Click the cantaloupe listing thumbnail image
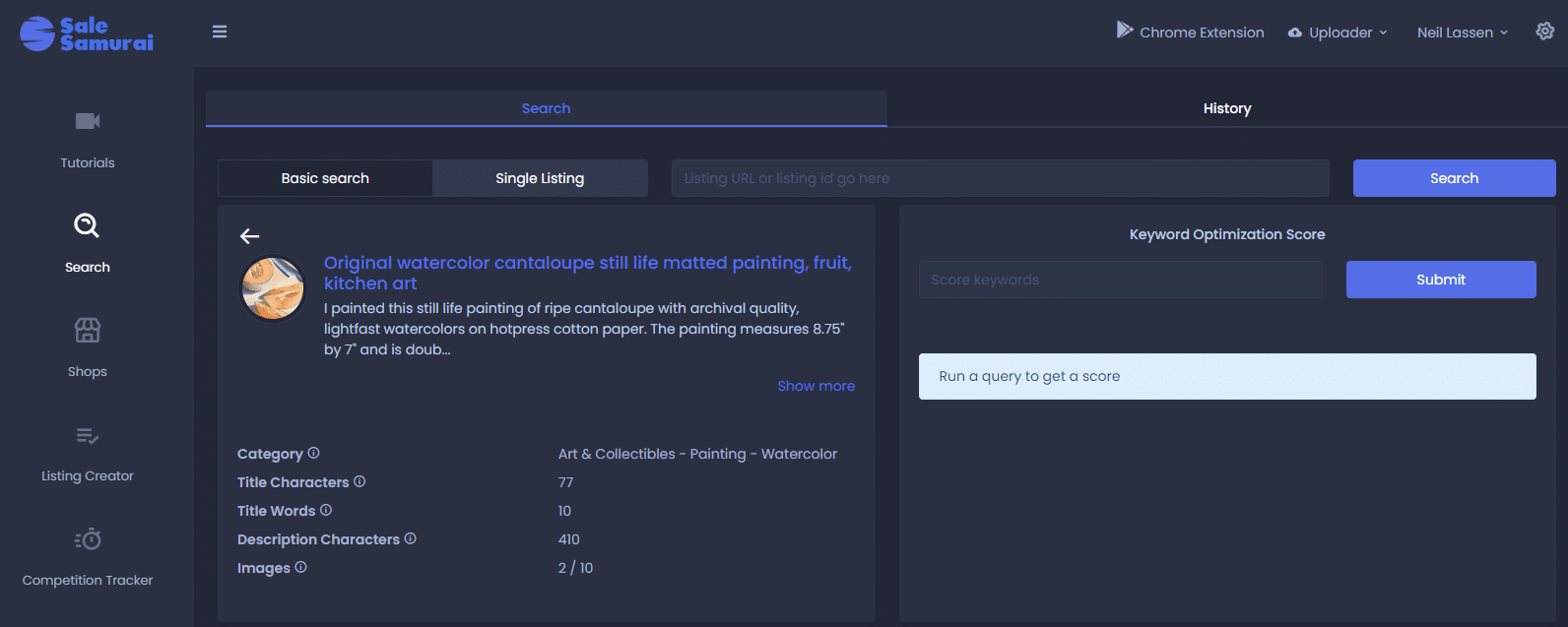The image size is (1568, 627). click(274, 288)
